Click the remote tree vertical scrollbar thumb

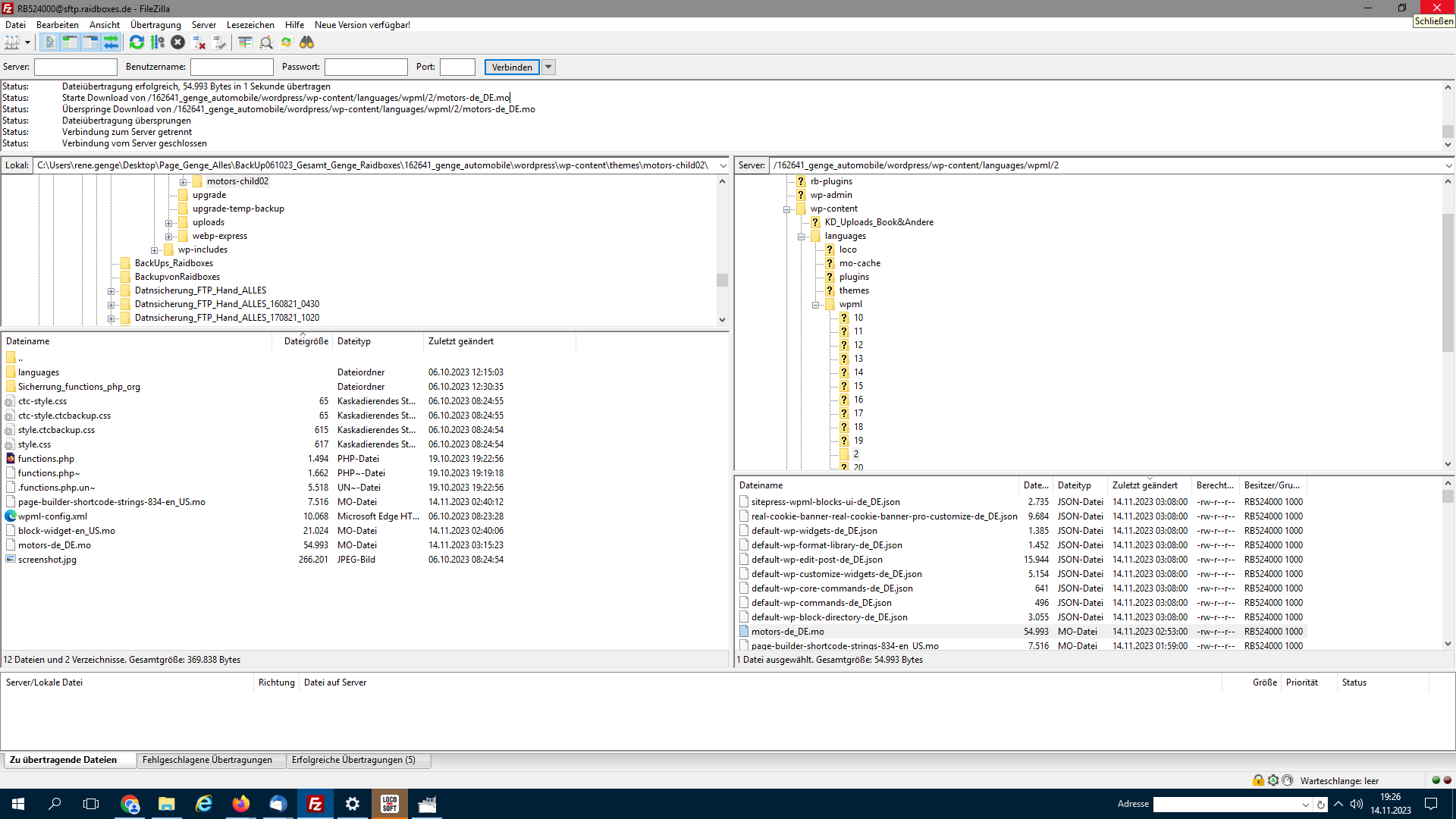[x=1448, y=282]
